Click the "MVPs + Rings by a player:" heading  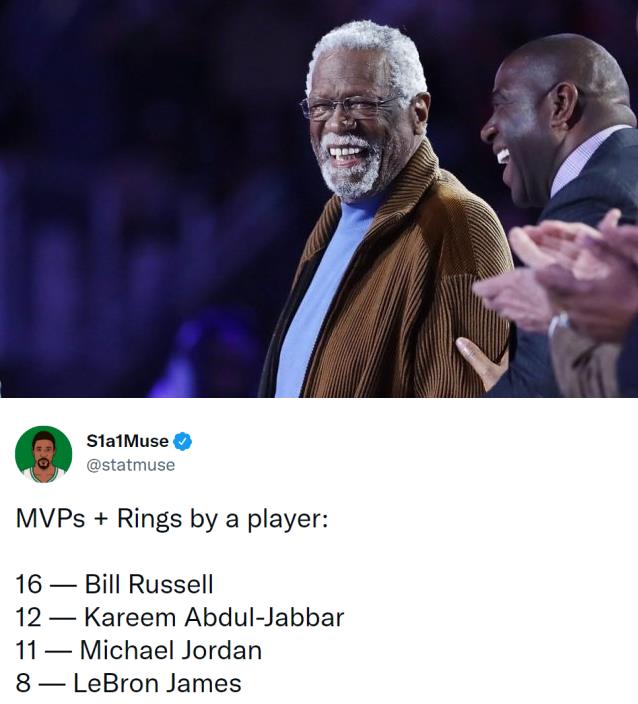(172, 520)
